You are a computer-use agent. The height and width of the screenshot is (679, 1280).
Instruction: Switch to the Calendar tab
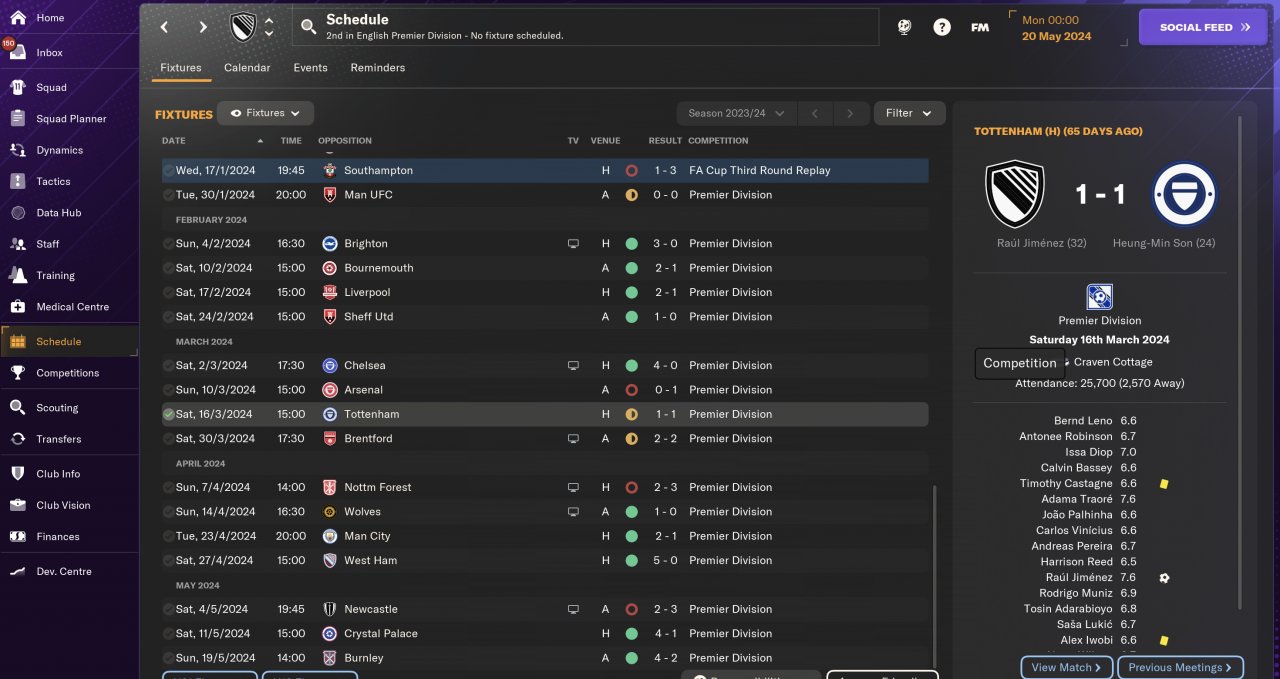click(247, 68)
